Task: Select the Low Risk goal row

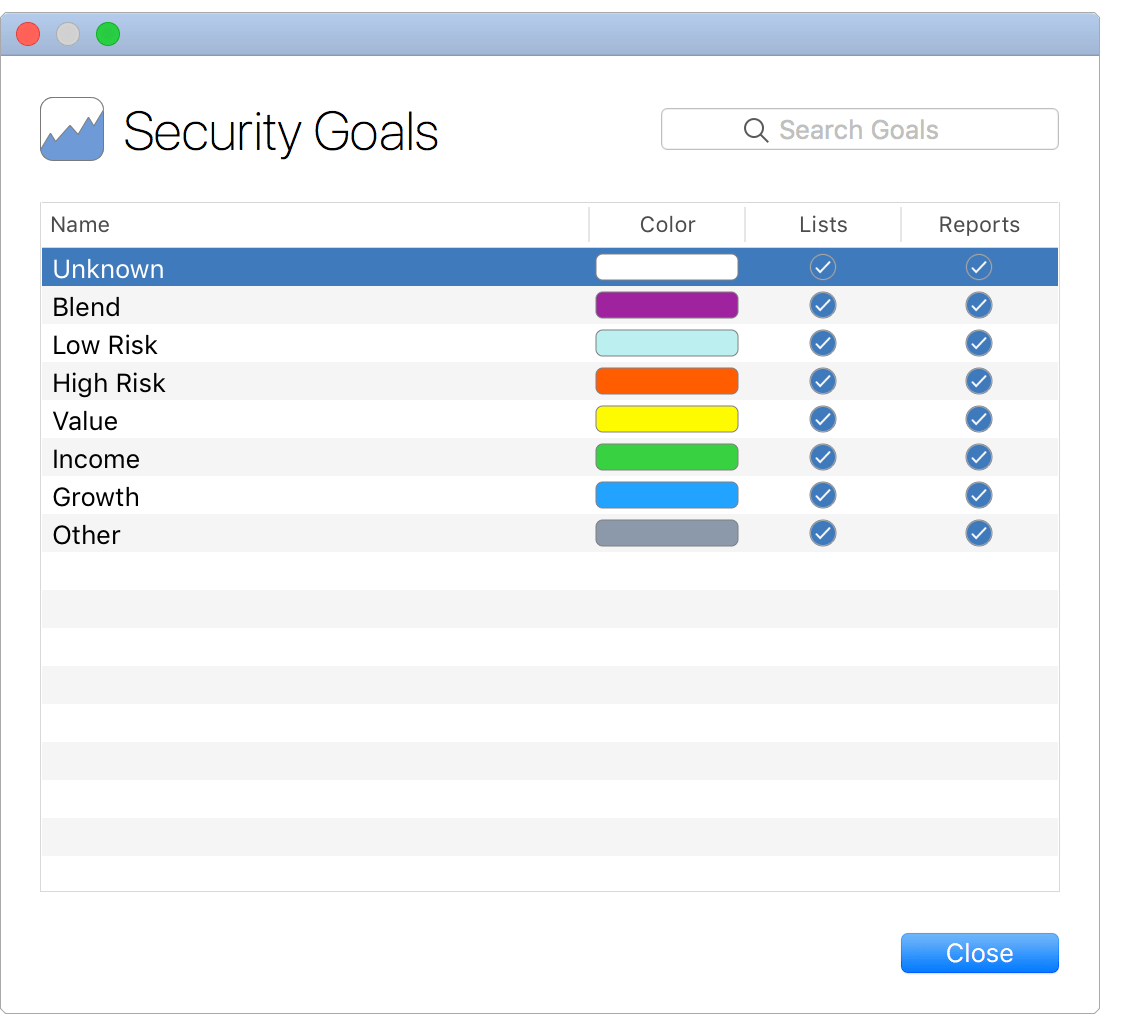Action: coord(300,345)
